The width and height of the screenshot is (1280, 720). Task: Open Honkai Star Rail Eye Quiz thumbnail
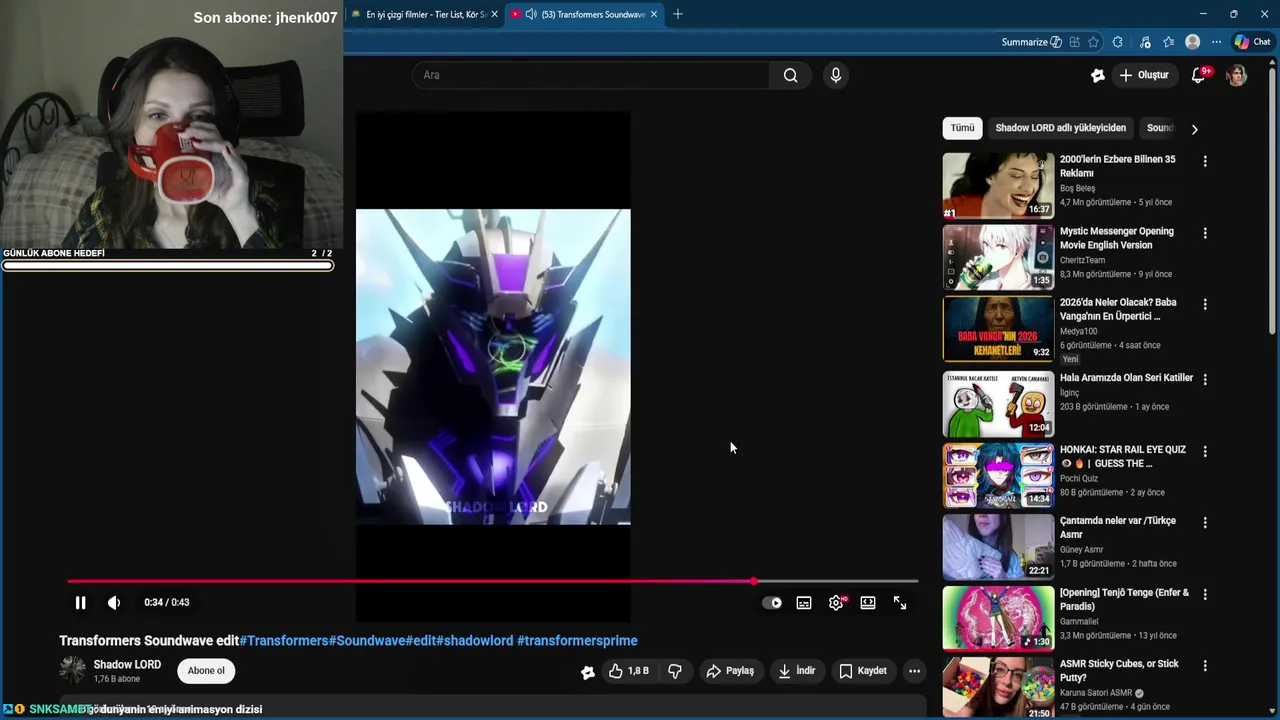click(998, 475)
